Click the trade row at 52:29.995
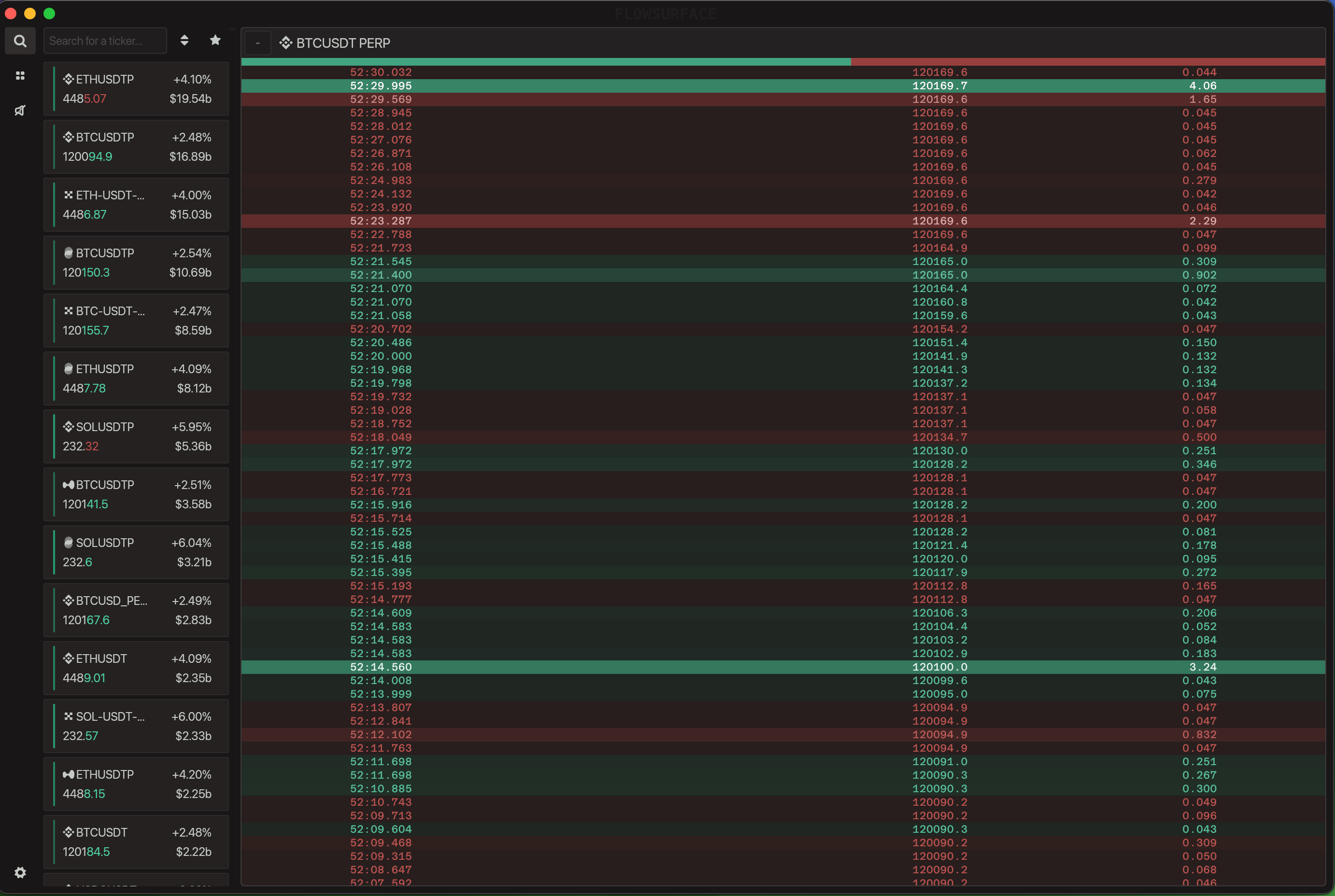1335x896 pixels. pyautogui.click(x=783, y=86)
